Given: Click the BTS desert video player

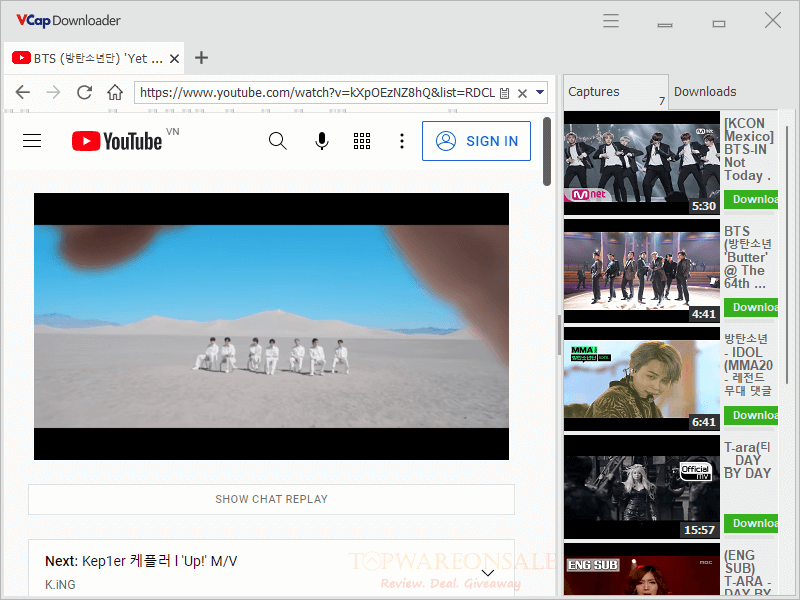Looking at the screenshot, I should point(271,327).
